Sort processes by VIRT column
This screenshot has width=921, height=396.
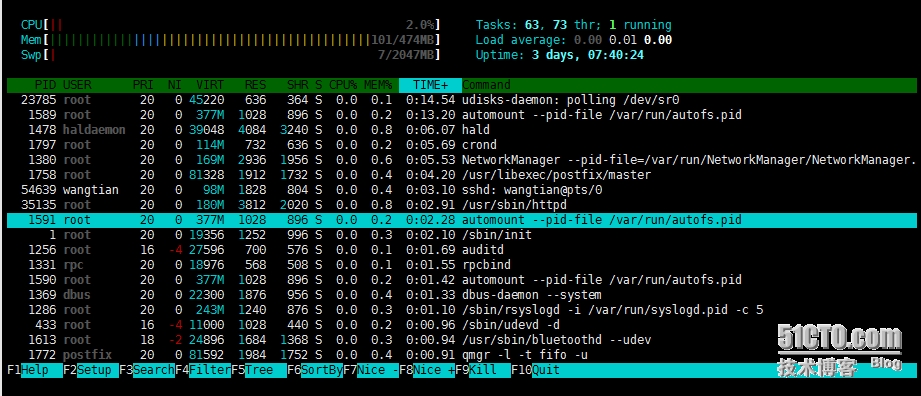pyautogui.click(x=210, y=85)
